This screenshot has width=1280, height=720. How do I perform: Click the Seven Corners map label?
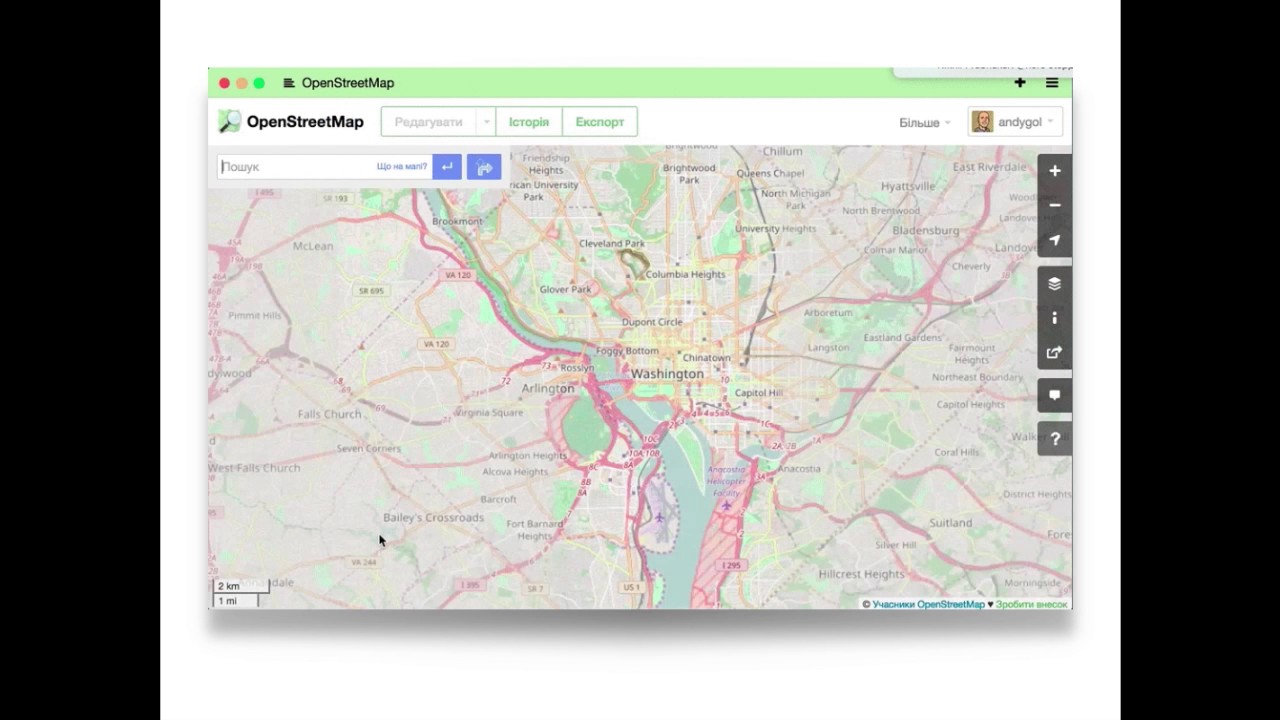tap(369, 449)
